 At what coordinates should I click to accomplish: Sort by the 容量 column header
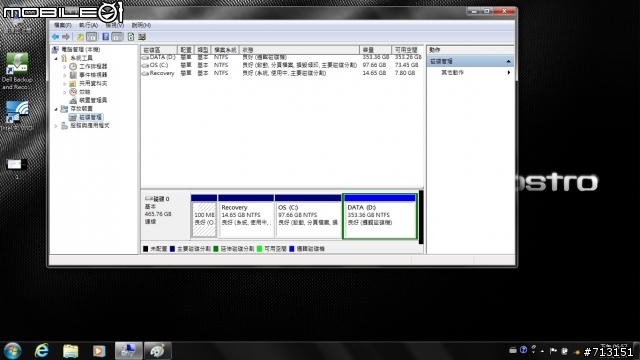pyautogui.click(x=375, y=50)
